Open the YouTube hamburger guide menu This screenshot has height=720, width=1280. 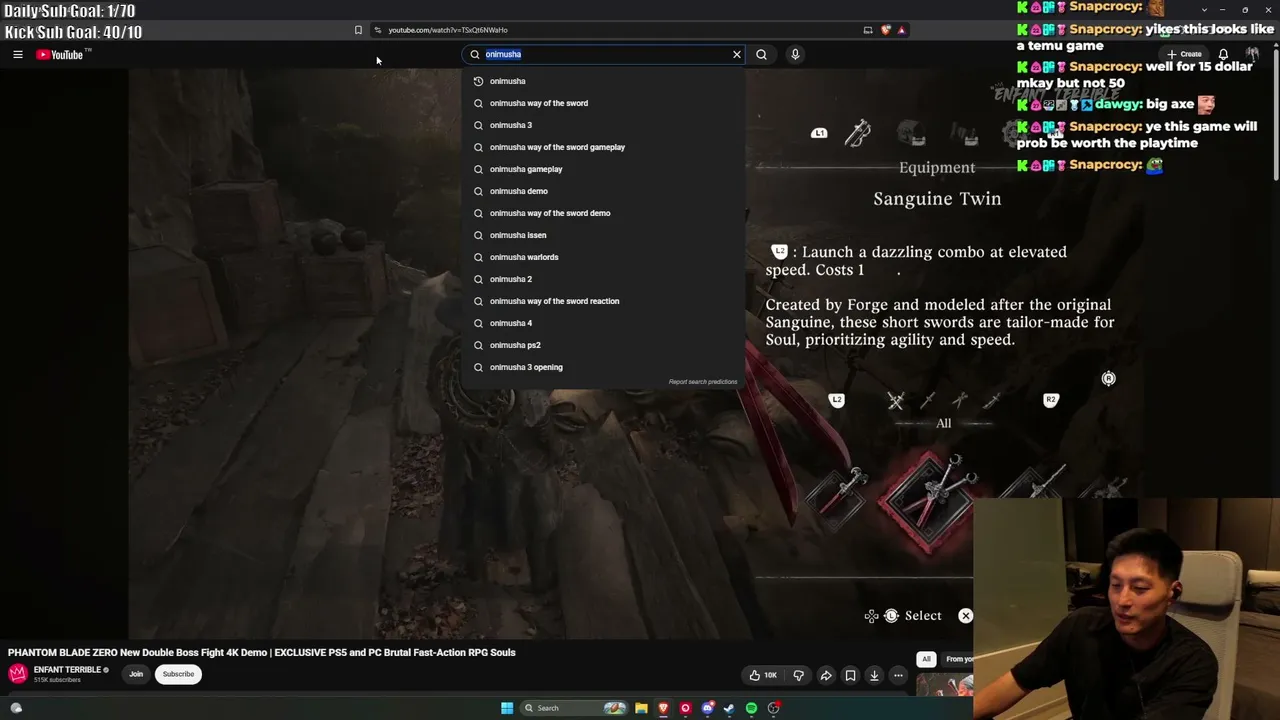(x=18, y=55)
